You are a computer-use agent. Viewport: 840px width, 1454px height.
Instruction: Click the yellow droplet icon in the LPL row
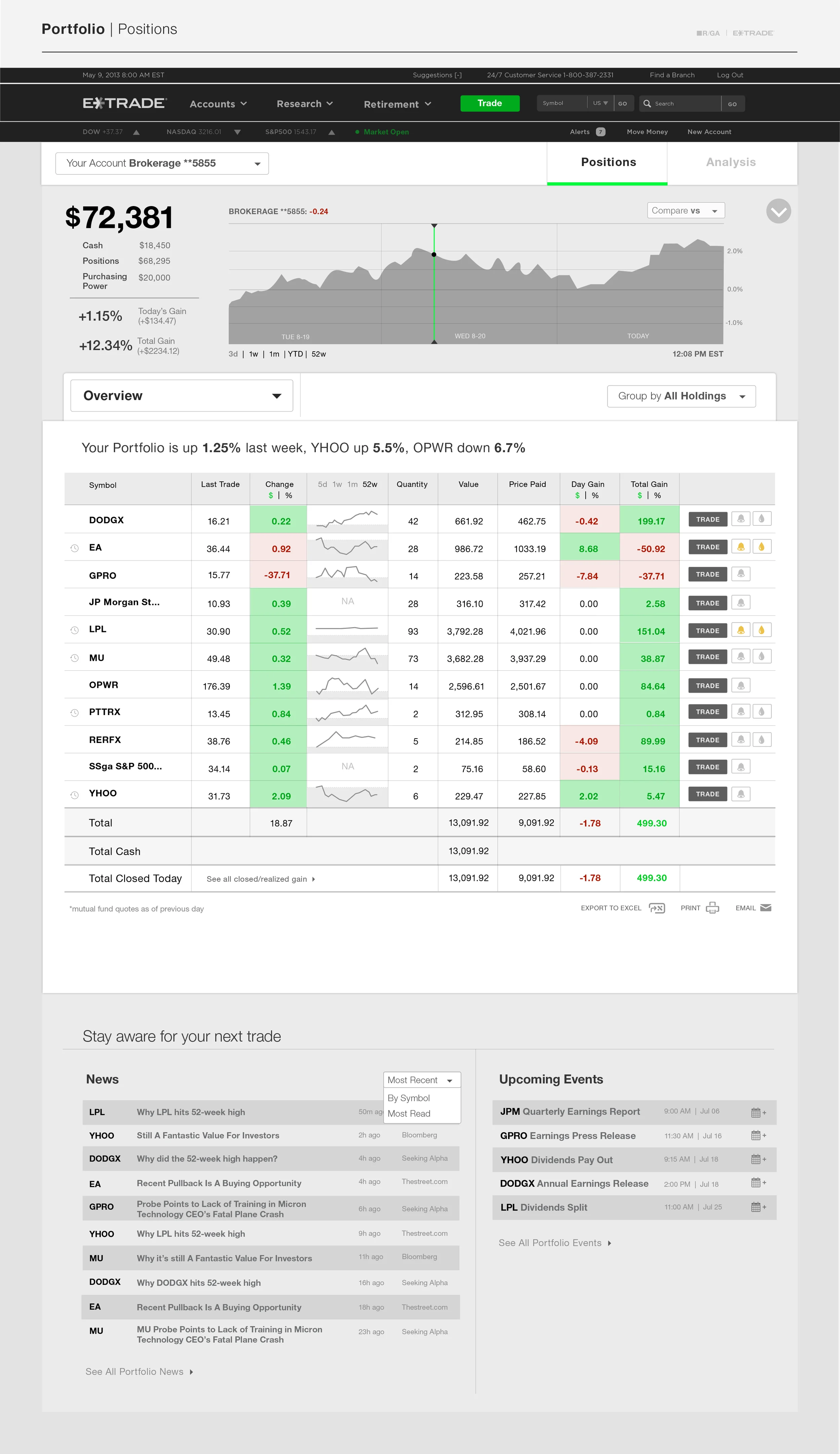tap(762, 630)
